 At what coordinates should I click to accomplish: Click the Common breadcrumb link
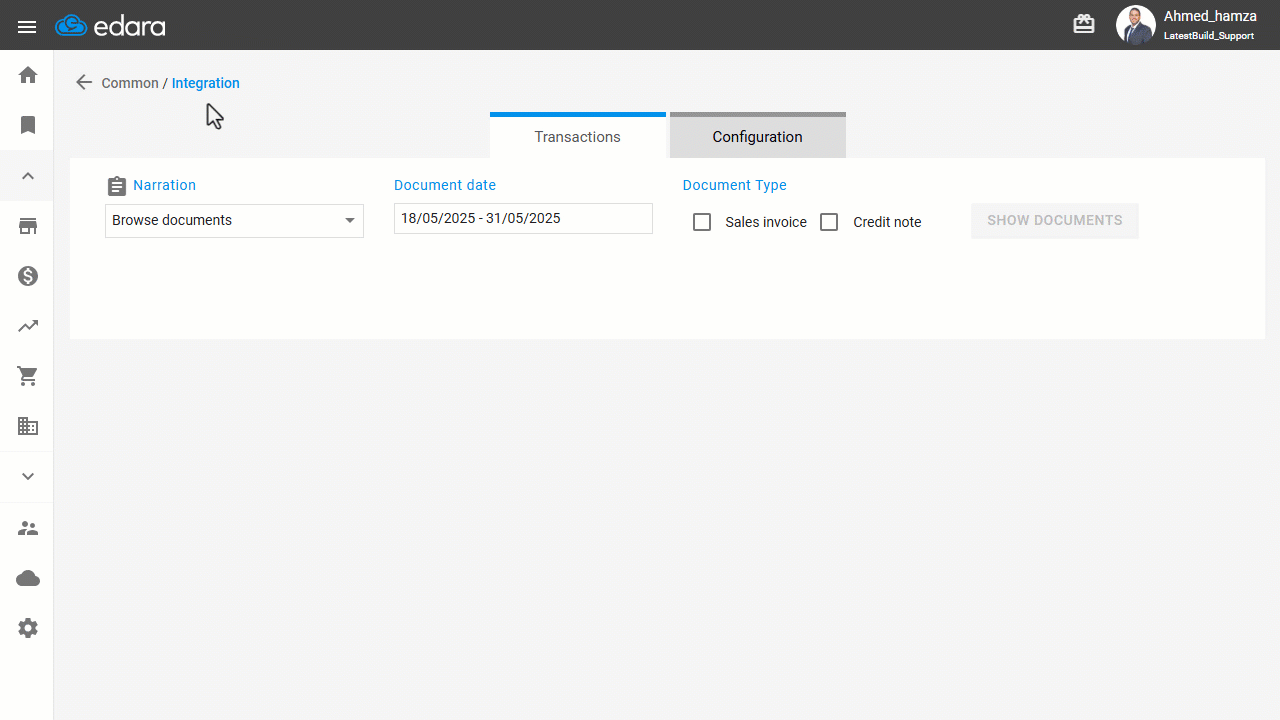(130, 83)
